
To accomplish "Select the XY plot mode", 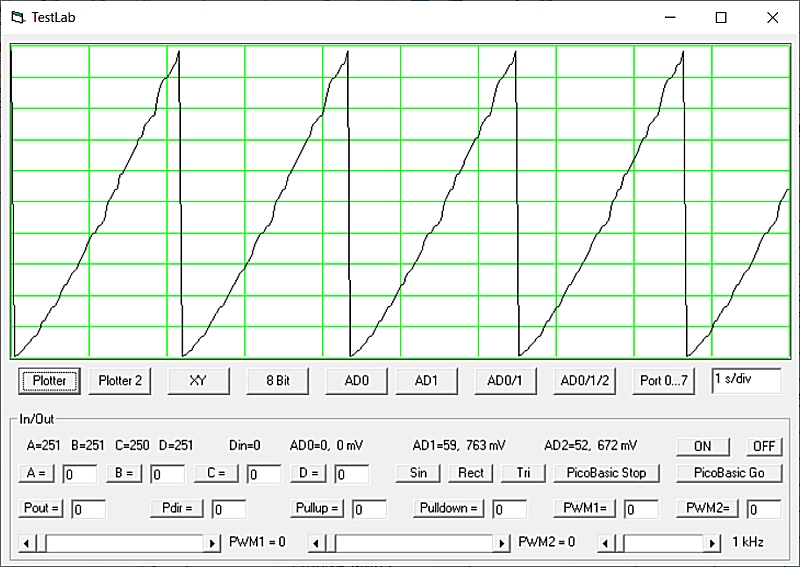I will [x=198, y=380].
